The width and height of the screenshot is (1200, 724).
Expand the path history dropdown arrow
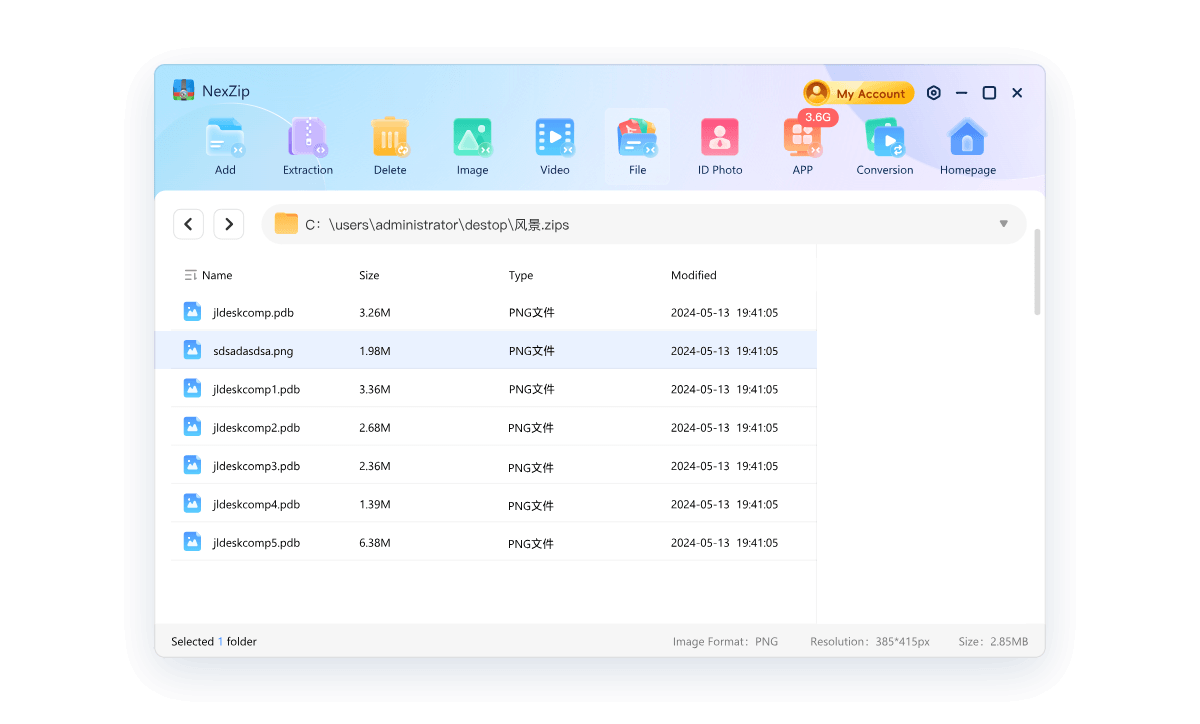tap(1004, 224)
